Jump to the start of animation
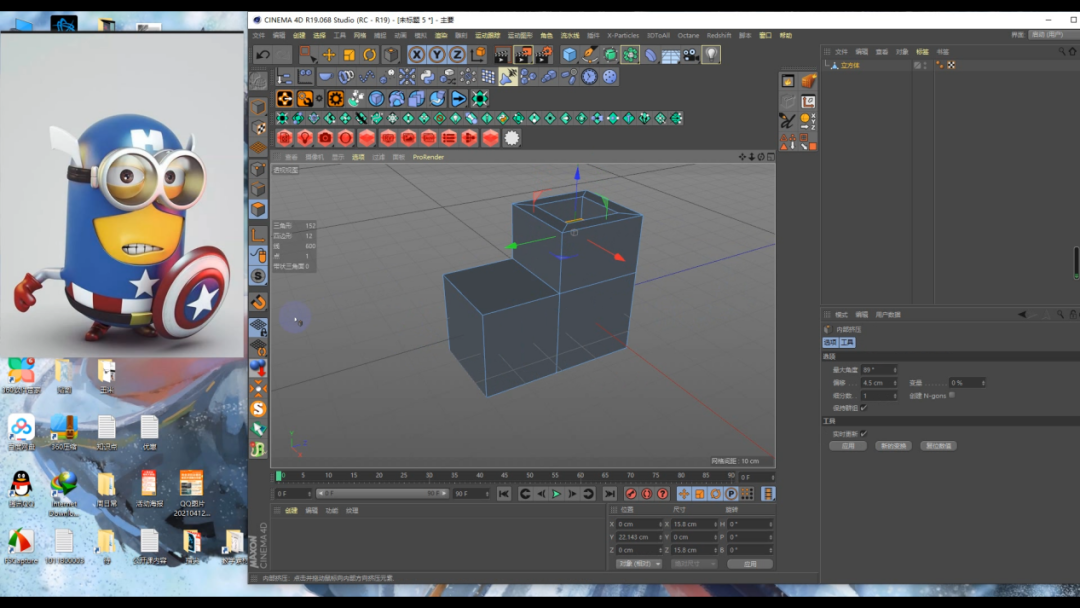The height and width of the screenshot is (608, 1080). point(503,494)
